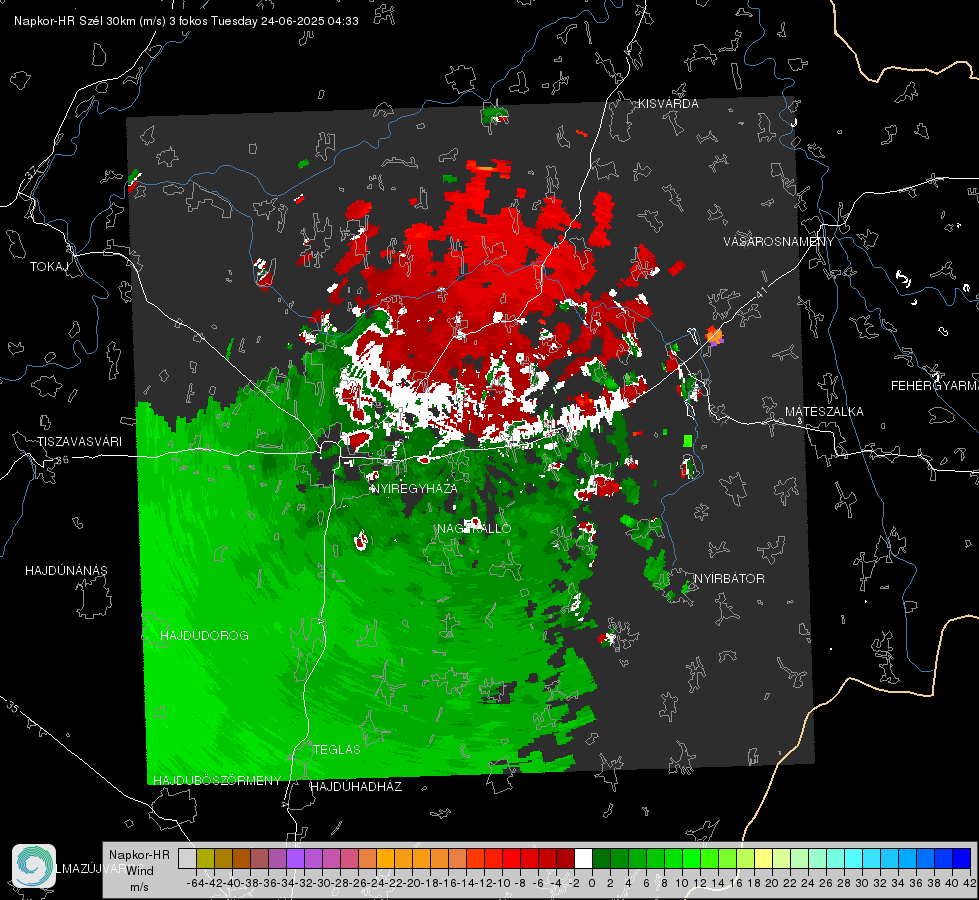Viewport: 979px width, 900px height.
Task: Click the FEHÉRGYARMAT label at right edge
Action: (935, 385)
